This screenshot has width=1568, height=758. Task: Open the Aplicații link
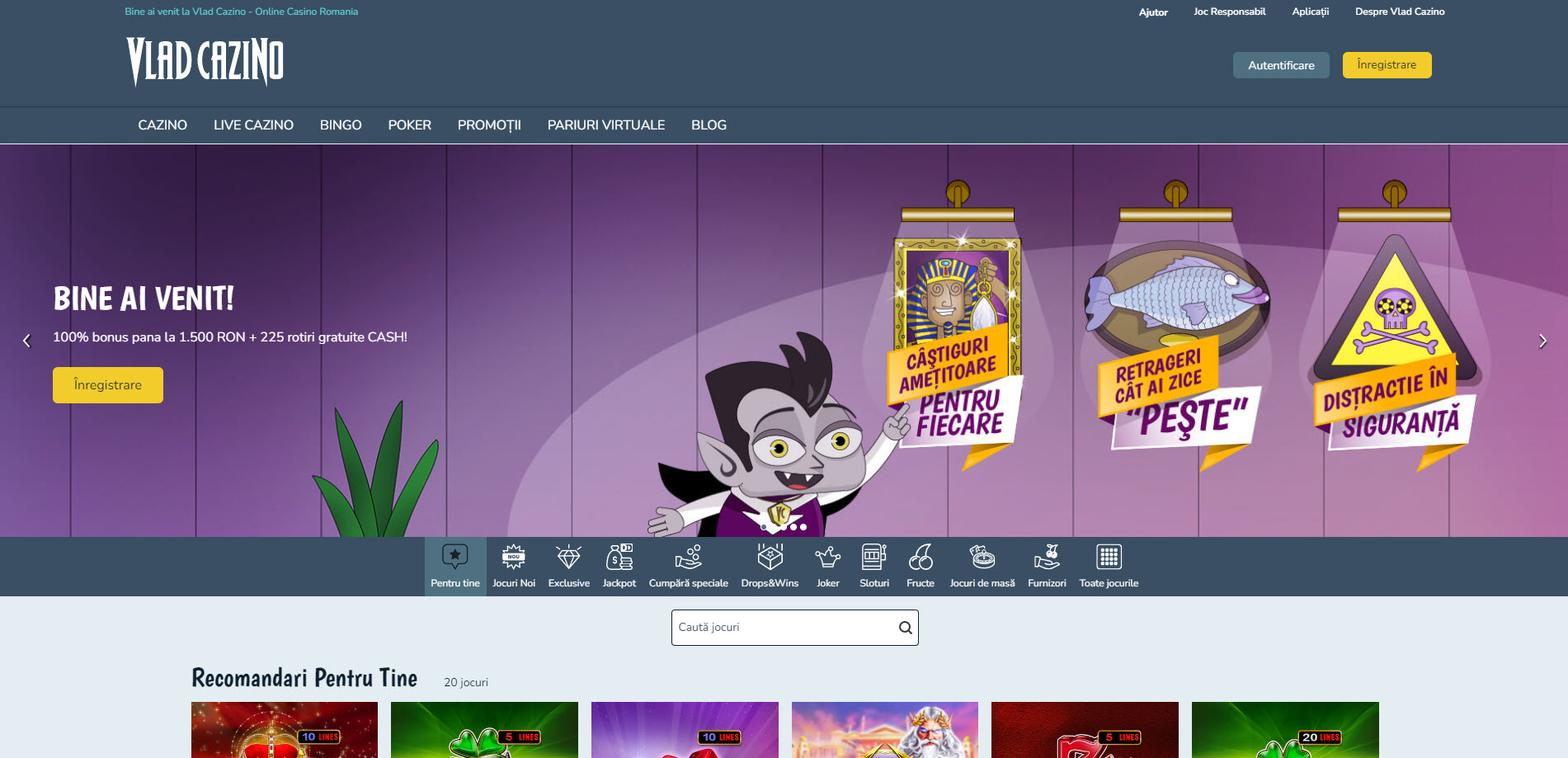click(x=1311, y=12)
